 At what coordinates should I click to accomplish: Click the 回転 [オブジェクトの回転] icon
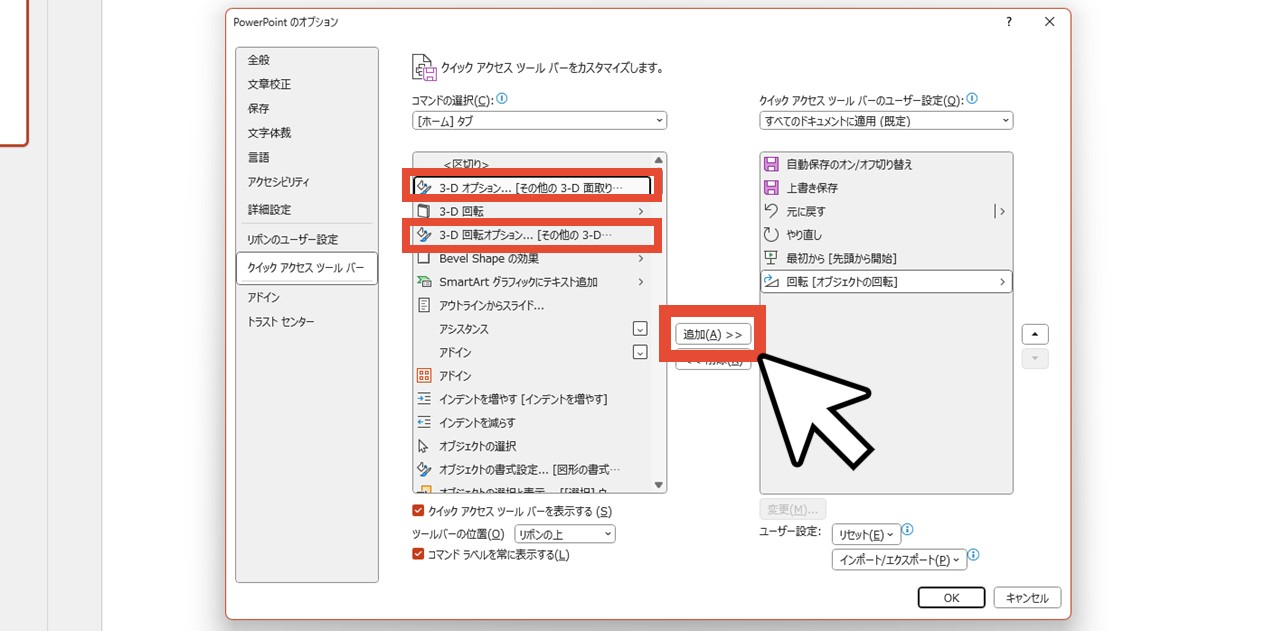click(771, 282)
